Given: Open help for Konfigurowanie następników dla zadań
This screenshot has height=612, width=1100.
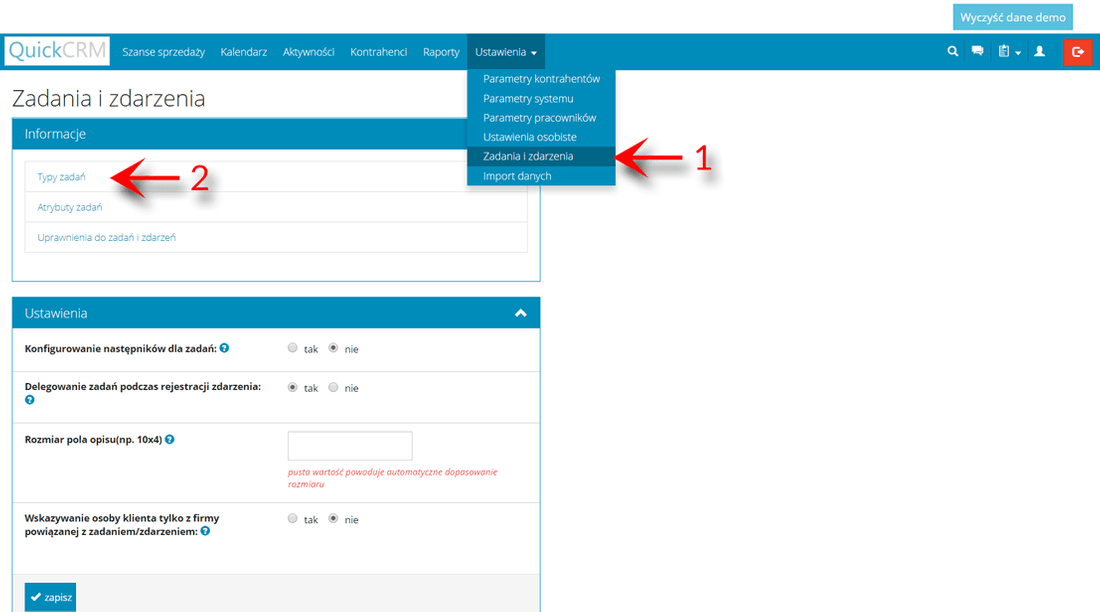Looking at the screenshot, I should (x=224, y=347).
